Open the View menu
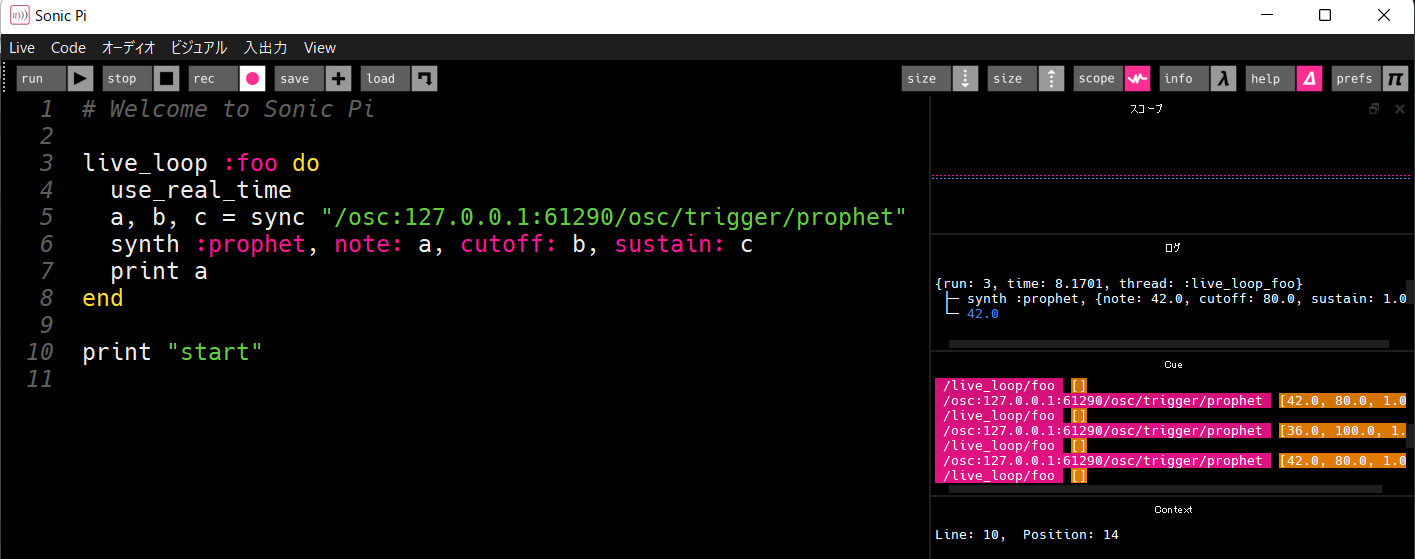Screen dimensions: 1415x559 coord(320,47)
